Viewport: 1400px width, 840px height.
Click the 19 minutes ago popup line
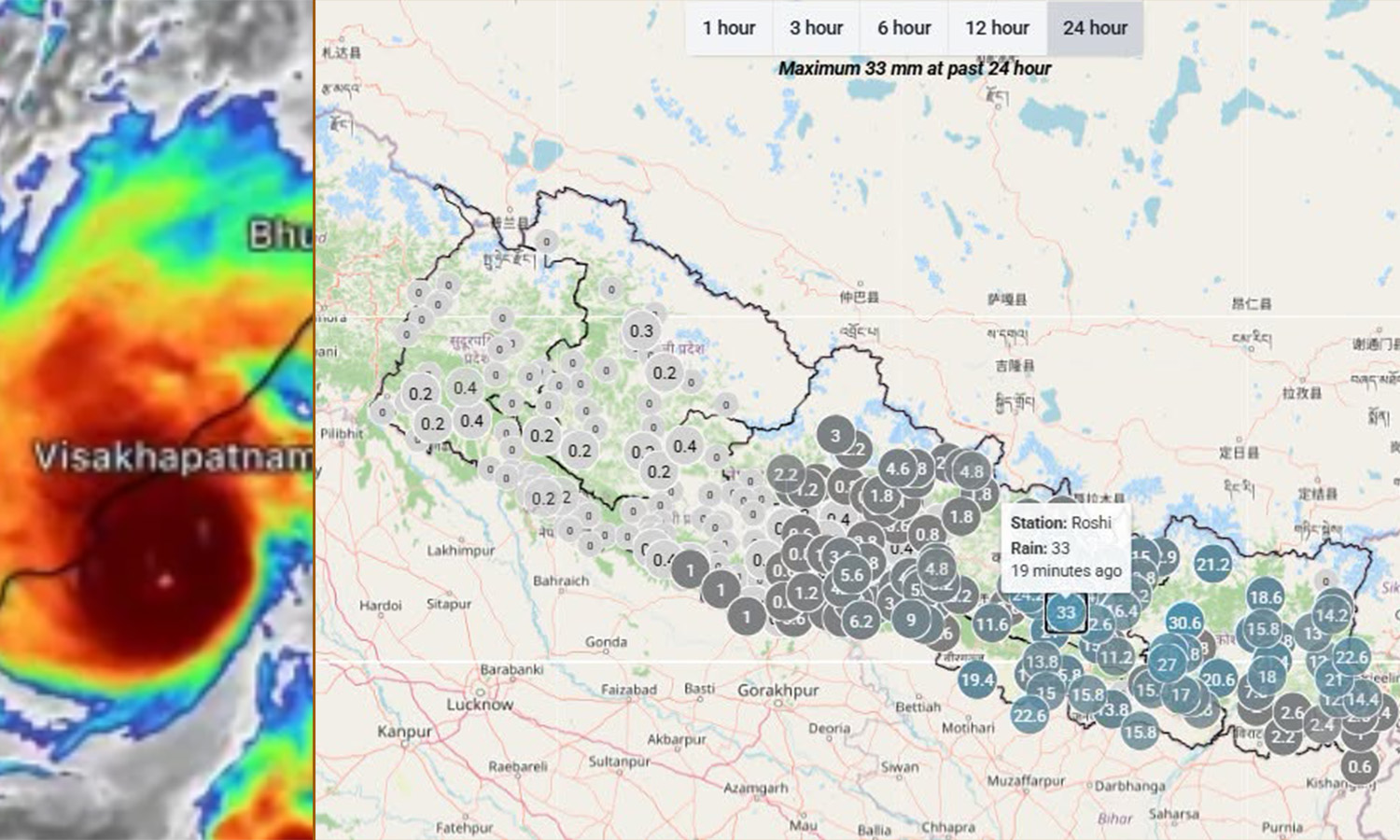1066,570
